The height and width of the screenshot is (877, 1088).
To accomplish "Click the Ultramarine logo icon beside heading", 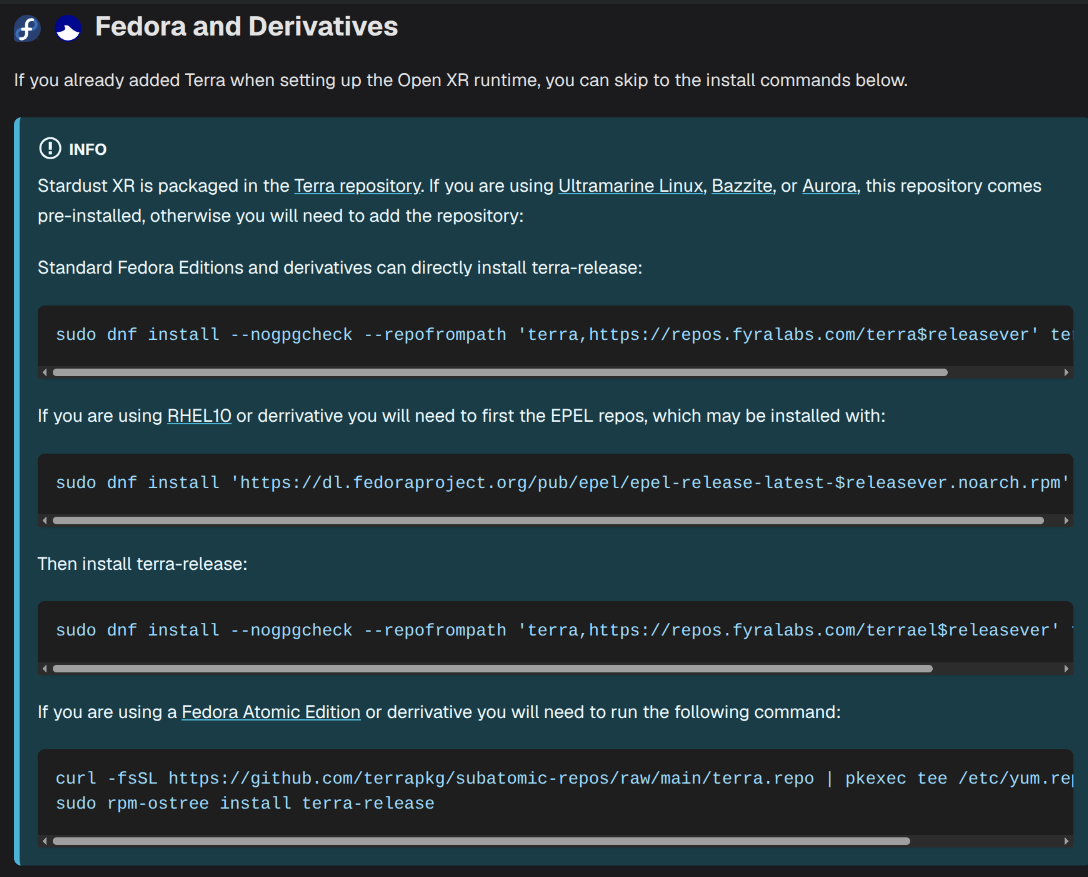I will (68, 29).
